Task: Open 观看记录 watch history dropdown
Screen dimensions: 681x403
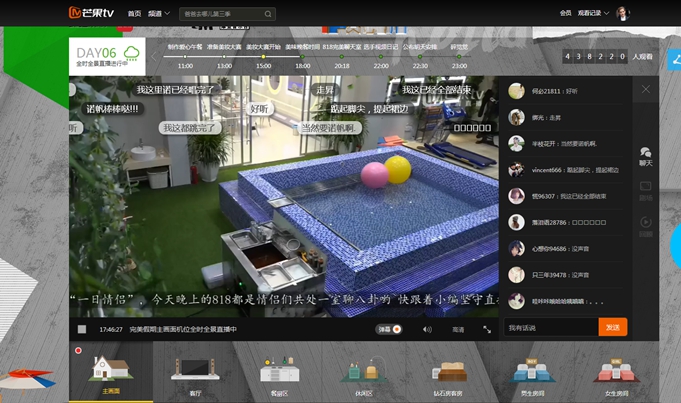Action: [x=591, y=14]
